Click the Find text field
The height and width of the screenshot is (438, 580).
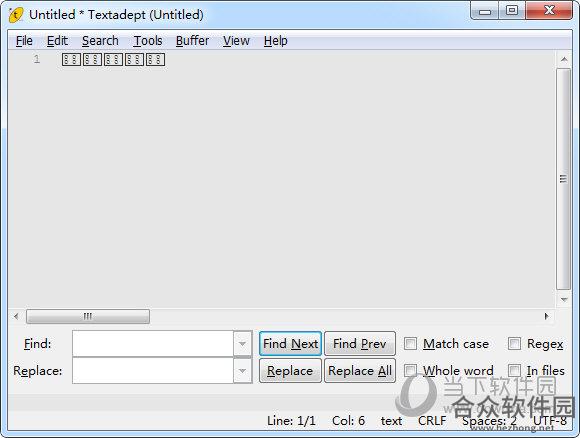click(153, 344)
